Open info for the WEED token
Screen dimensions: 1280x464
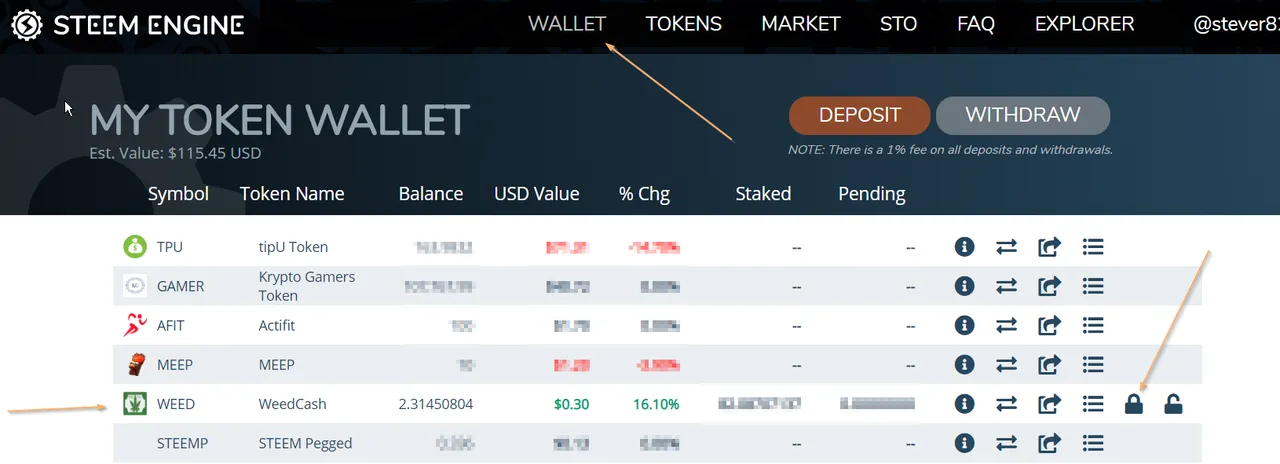pos(964,404)
